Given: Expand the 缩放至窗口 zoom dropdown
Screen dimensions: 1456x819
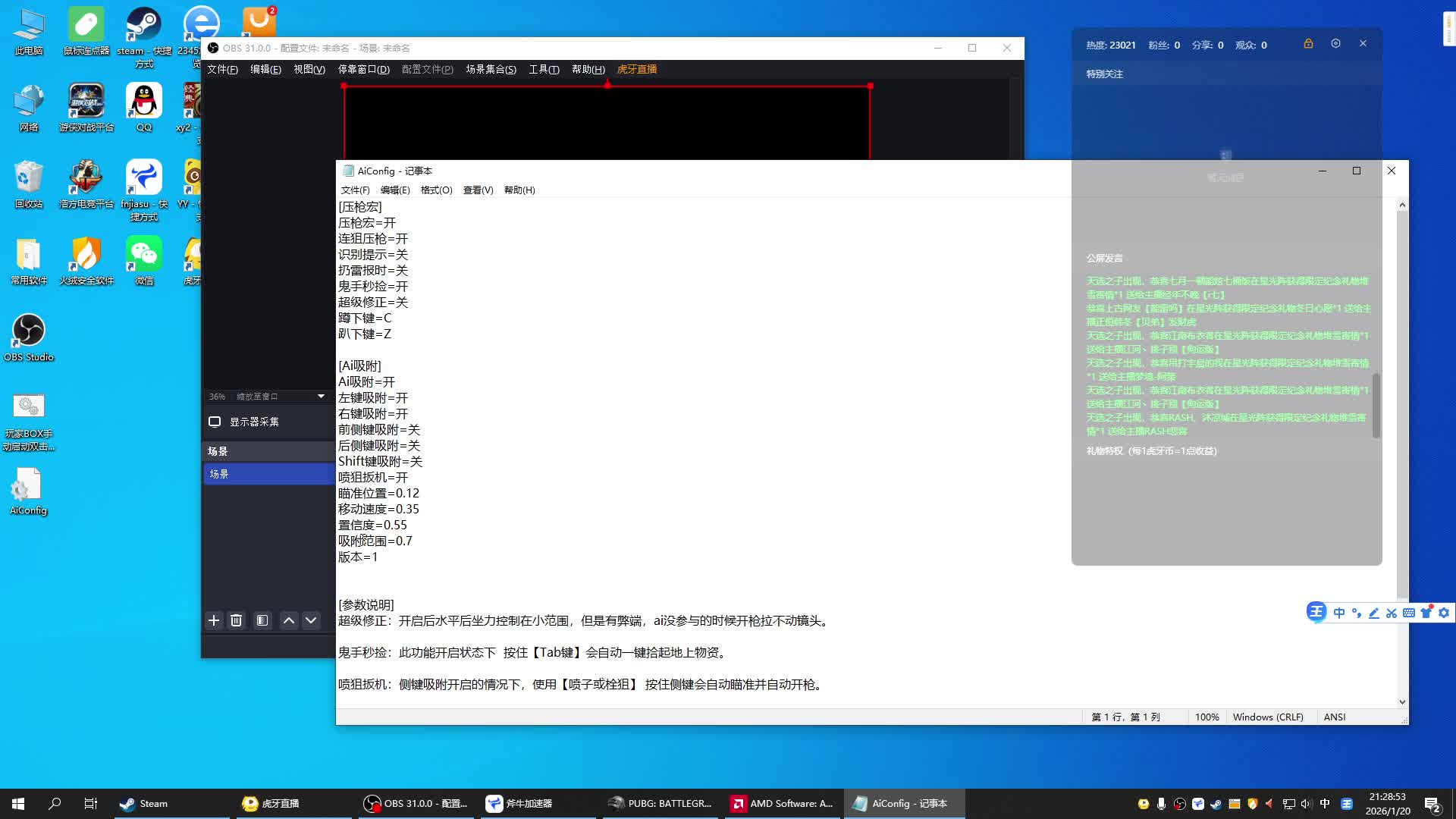Looking at the screenshot, I should [x=321, y=397].
